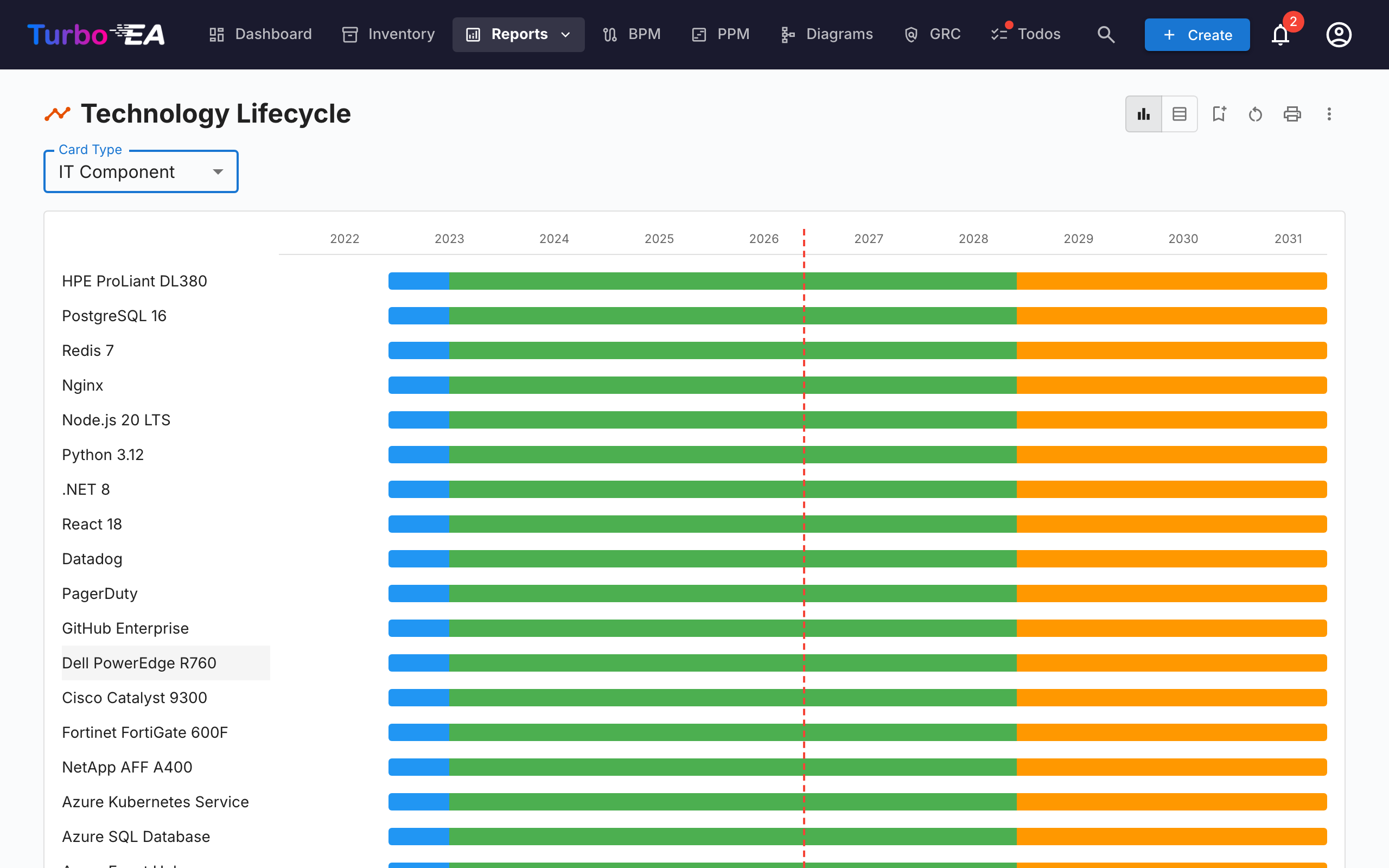Image resolution: width=1389 pixels, height=868 pixels.
Task: Open the React 18 entry
Action: 92,524
